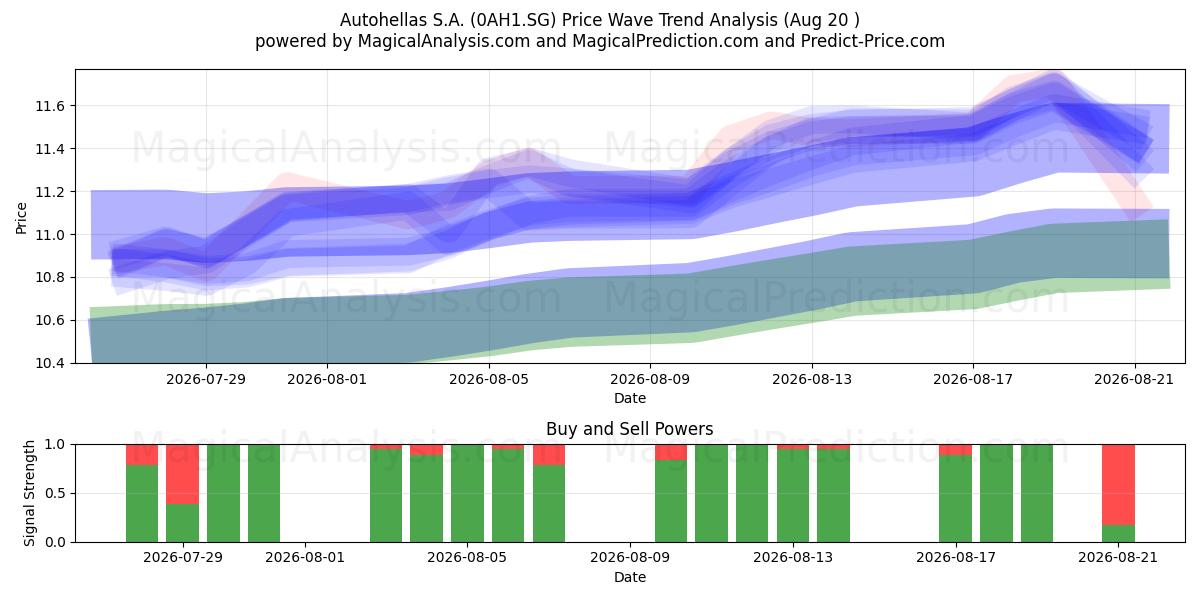Click the full green buy bar at 2026-08-05
Image resolution: width=1200 pixels, height=600 pixels.
467,493
